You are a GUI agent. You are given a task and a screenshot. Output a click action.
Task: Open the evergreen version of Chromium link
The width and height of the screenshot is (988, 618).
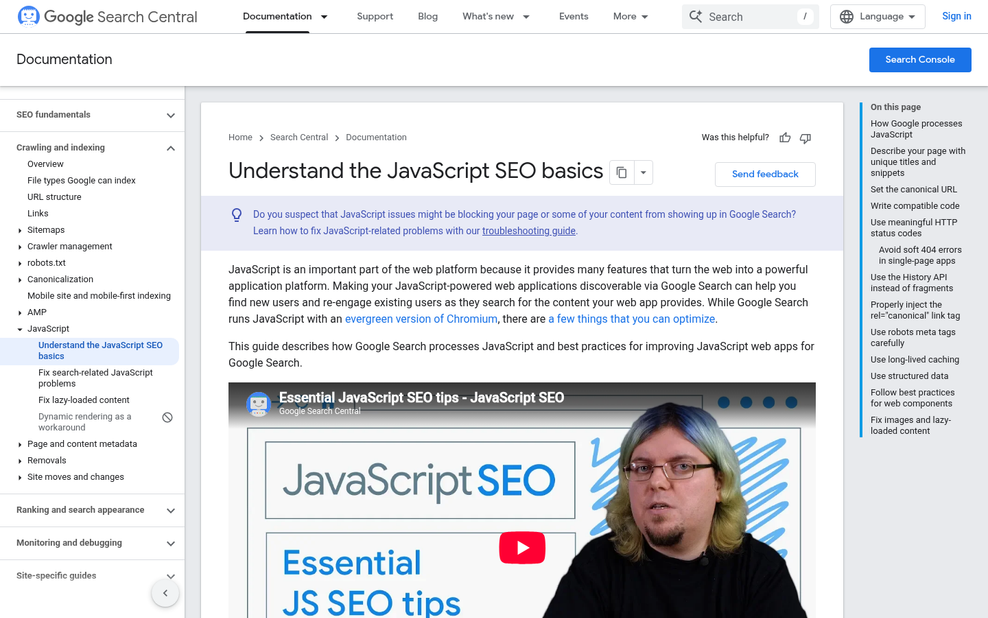click(x=421, y=319)
